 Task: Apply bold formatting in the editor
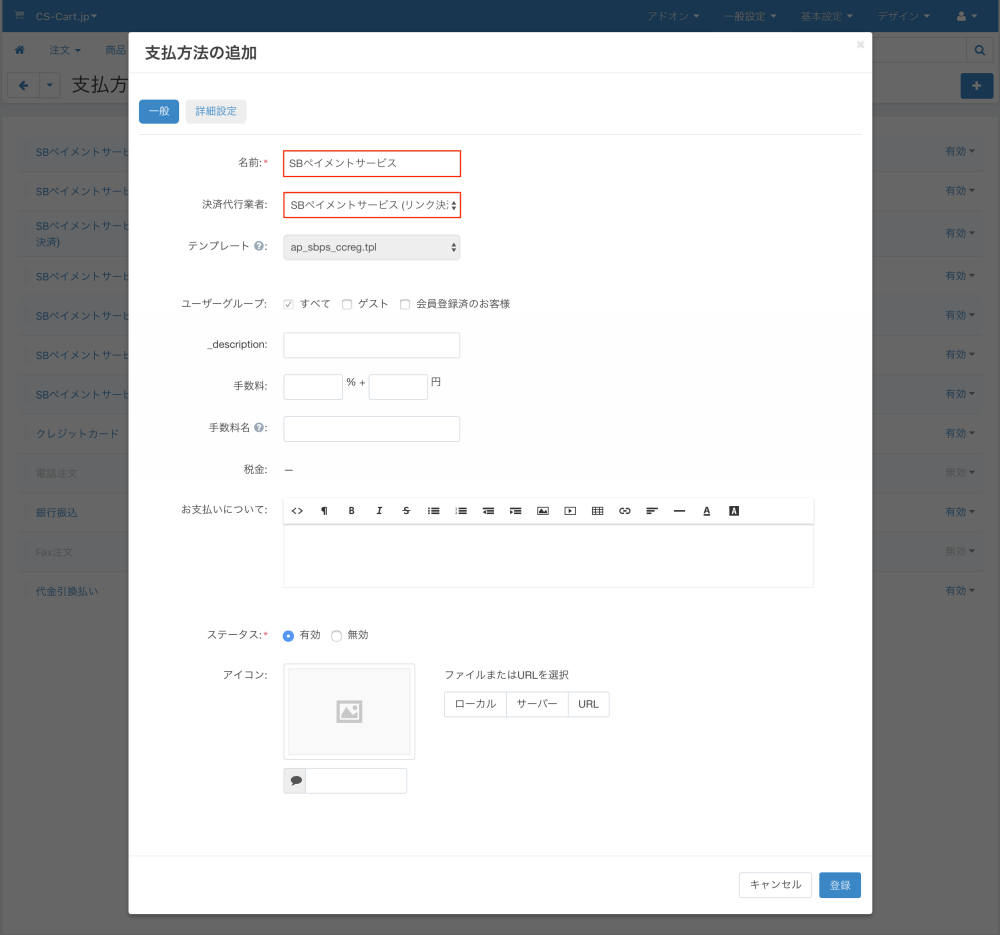pos(351,511)
